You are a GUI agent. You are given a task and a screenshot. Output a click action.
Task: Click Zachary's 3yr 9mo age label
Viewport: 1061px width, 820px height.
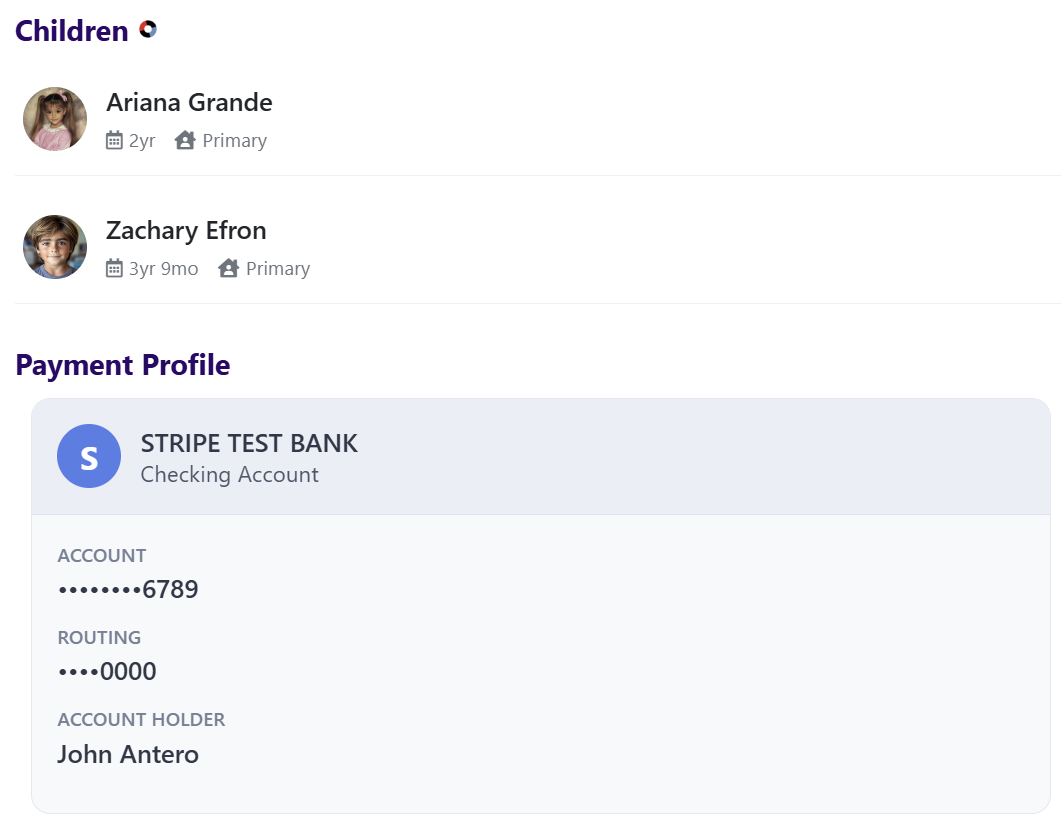pyautogui.click(x=164, y=269)
